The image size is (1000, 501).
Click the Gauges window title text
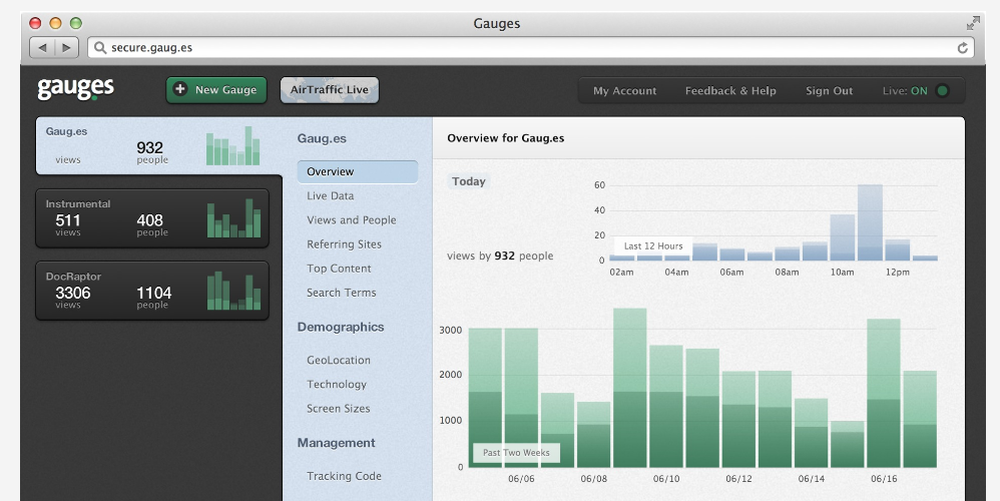[x=497, y=24]
